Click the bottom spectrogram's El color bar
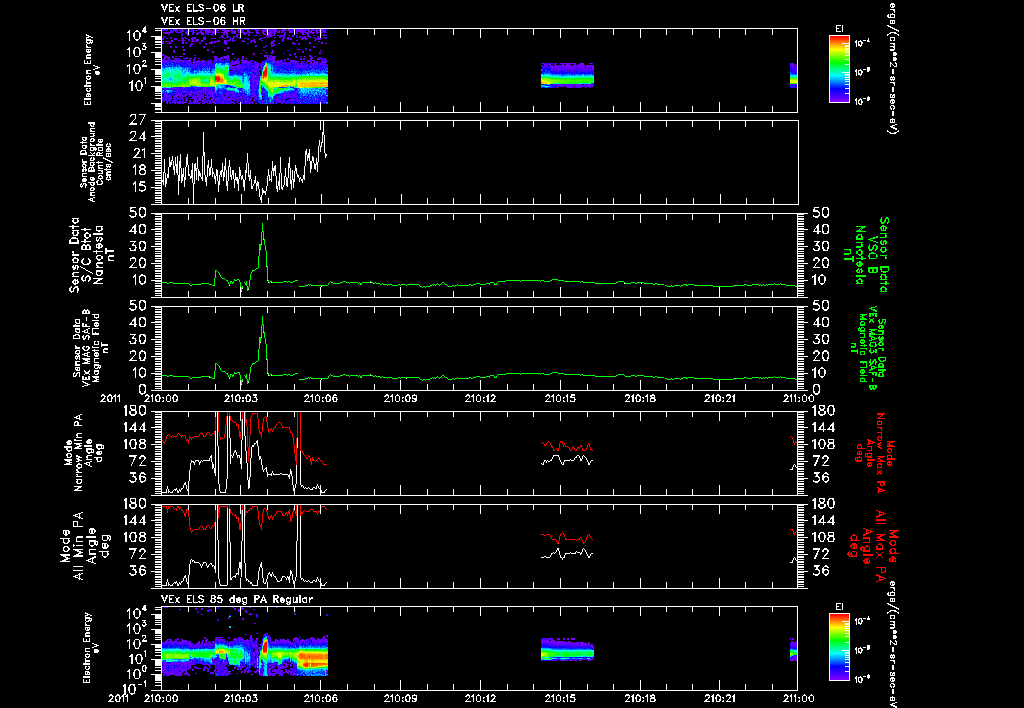Viewport: 1024px width, 708px height. pos(839,647)
